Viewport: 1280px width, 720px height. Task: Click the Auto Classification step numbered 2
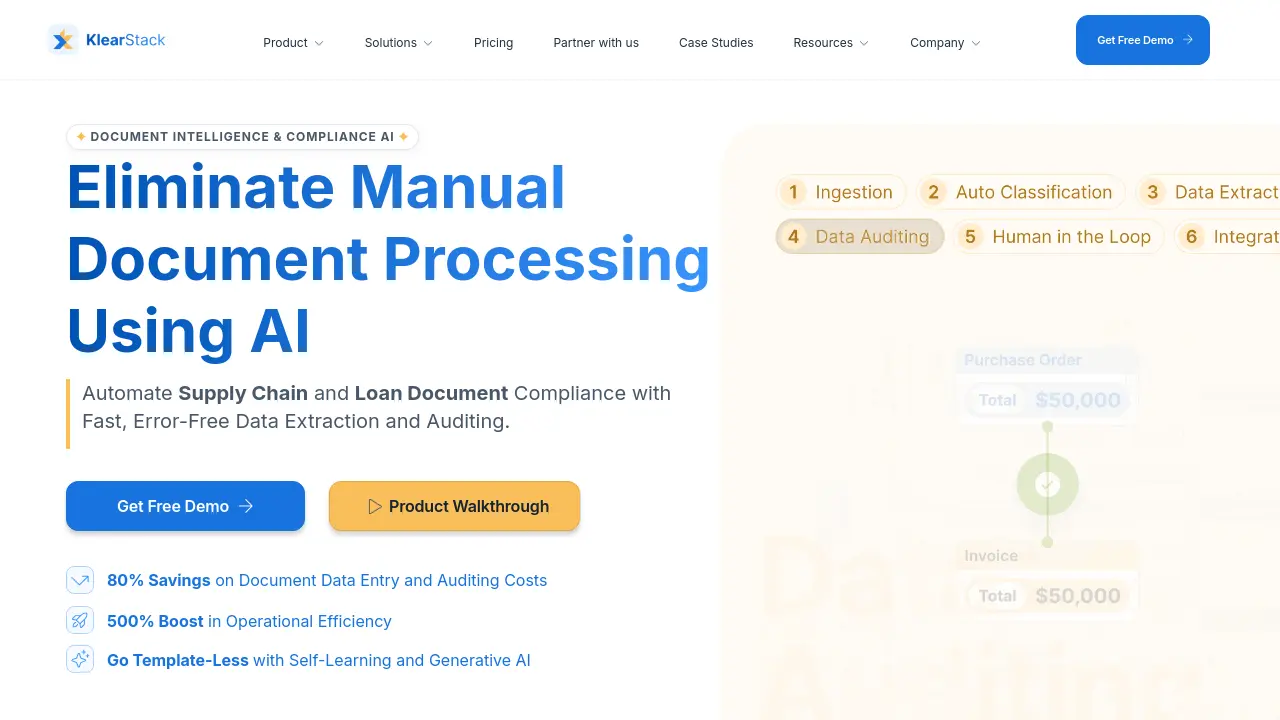point(1020,192)
